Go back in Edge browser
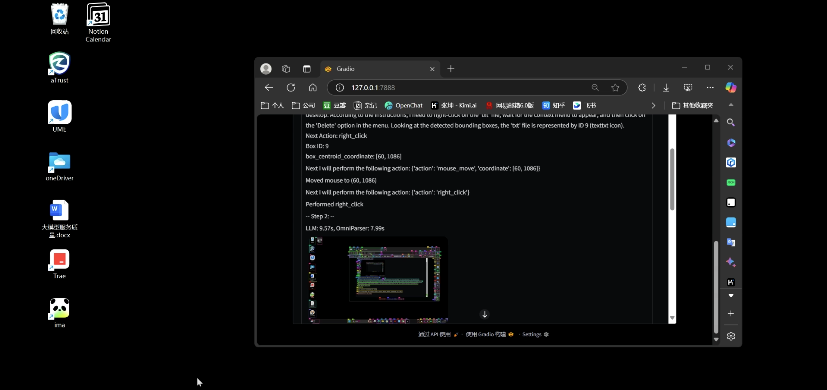 click(x=269, y=88)
